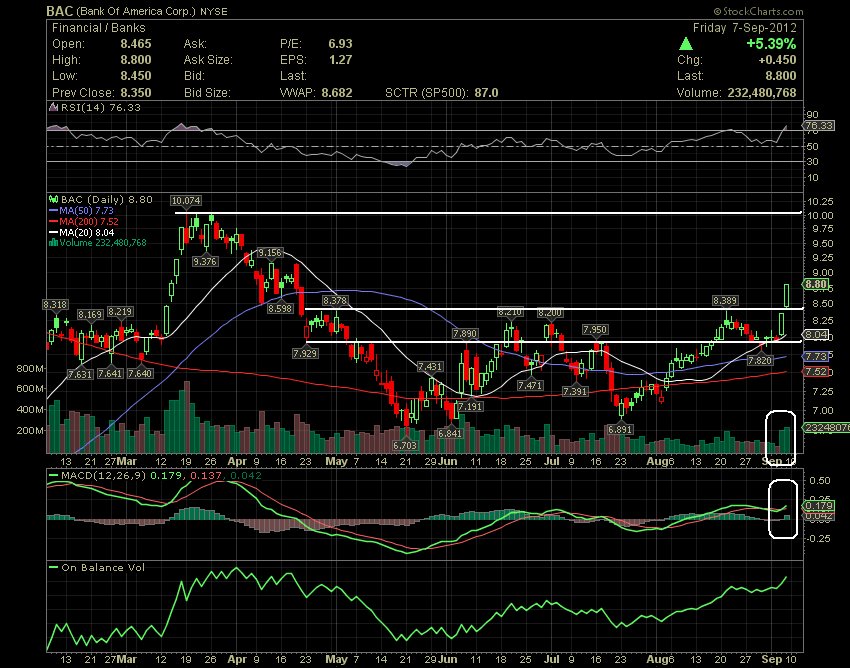850x668 pixels.
Task: Click the '(Bank Of America Corp.)' company name
Action: click(x=136, y=11)
